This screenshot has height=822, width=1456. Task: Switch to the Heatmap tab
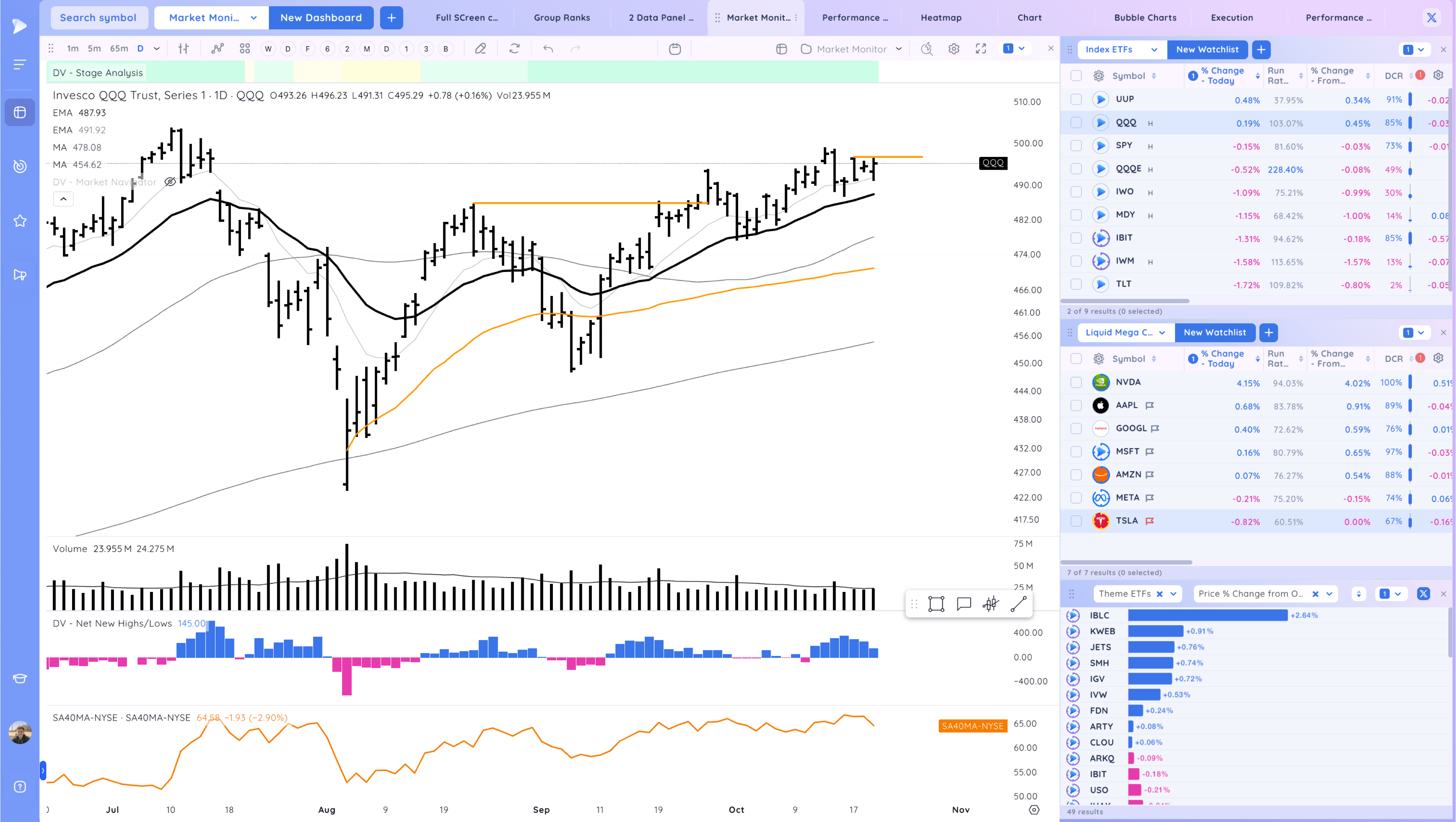pyautogui.click(x=941, y=17)
